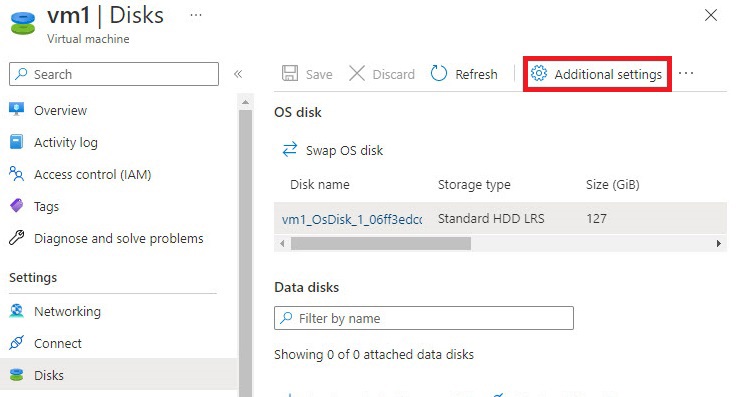The height and width of the screenshot is (397, 740).
Task: Click the Save toolbar label
Action: [x=319, y=75]
